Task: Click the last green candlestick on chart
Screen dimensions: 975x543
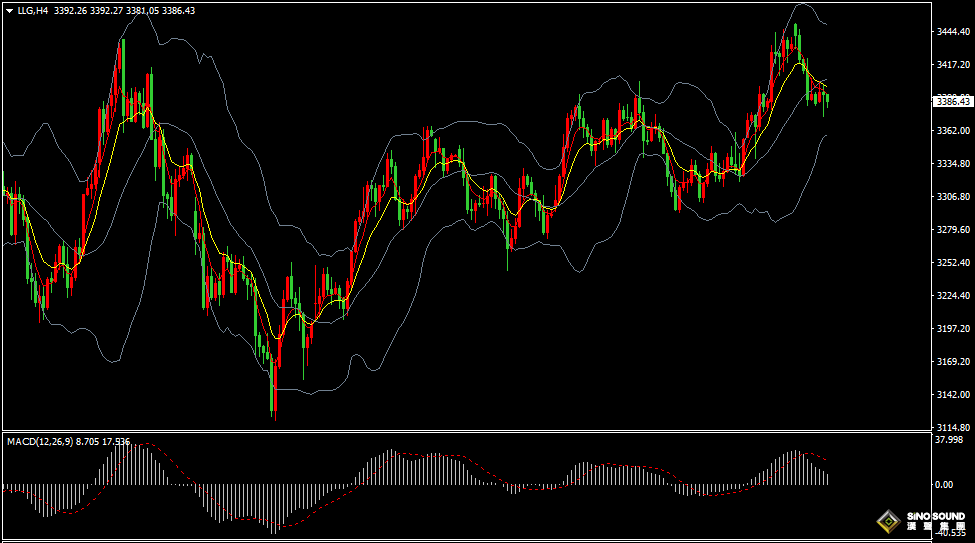Action: (x=827, y=98)
